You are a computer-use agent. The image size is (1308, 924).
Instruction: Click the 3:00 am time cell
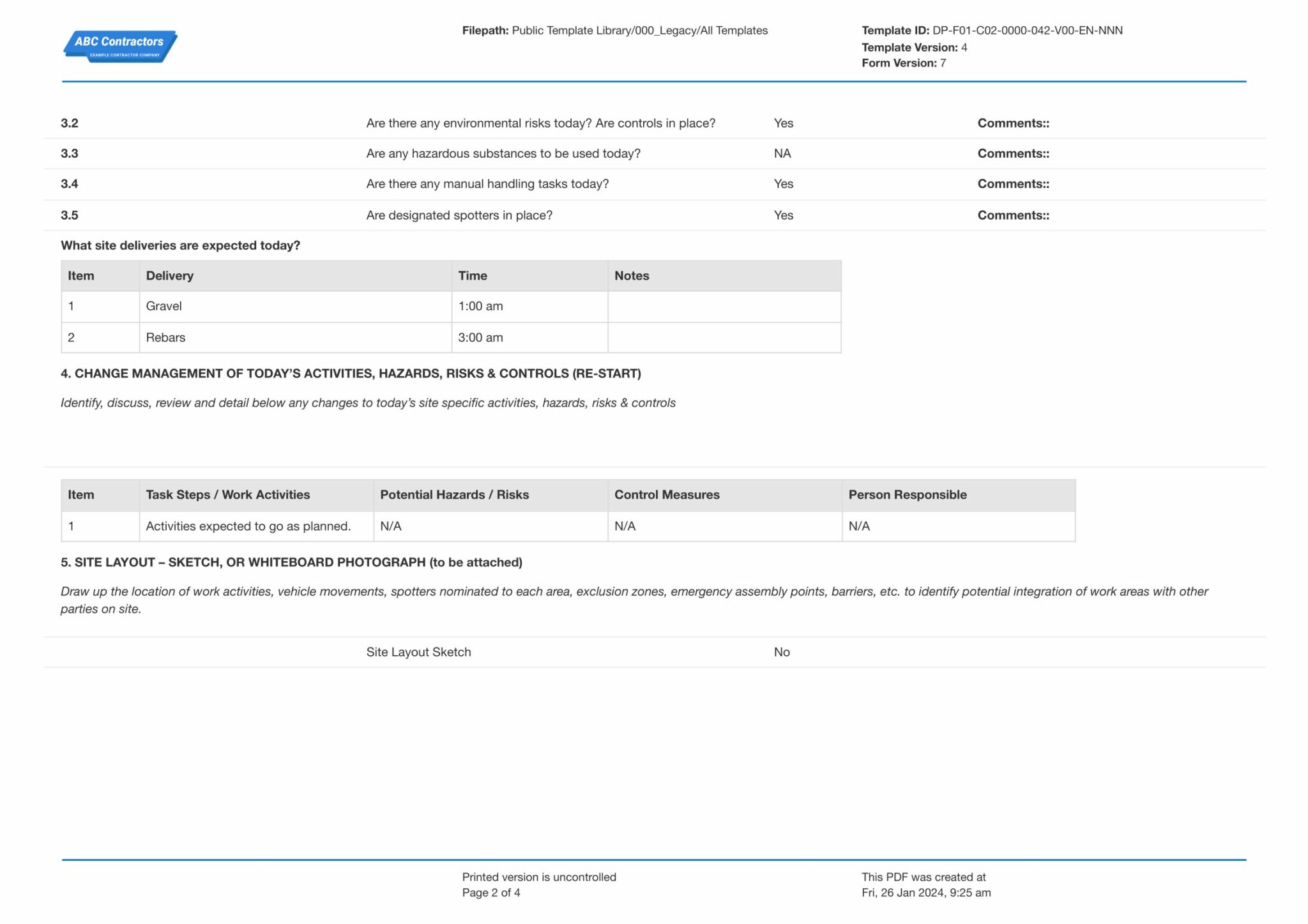(x=480, y=338)
